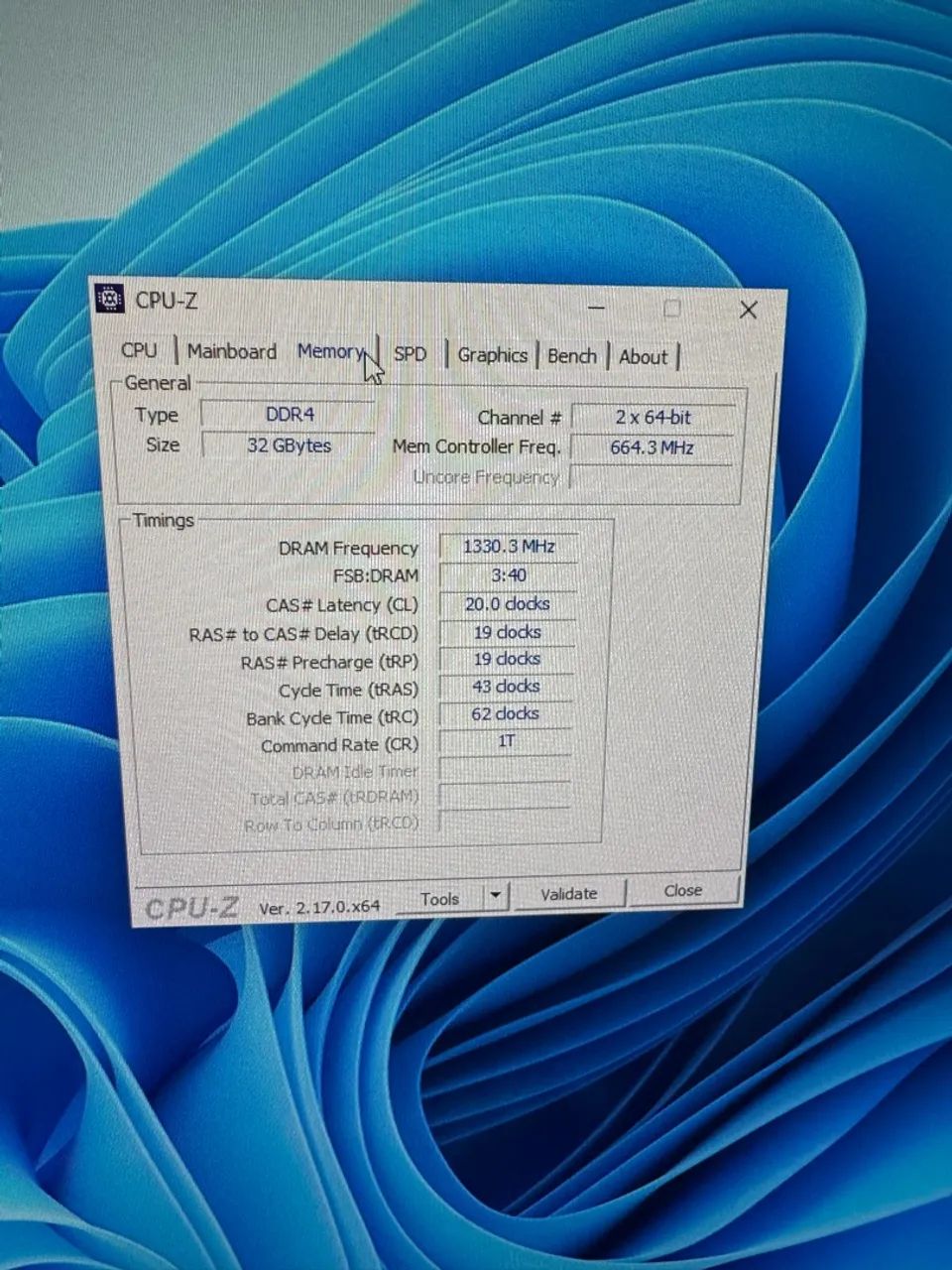Click the Validate button
Viewport: 952px width, 1270px height.
(x=569, y=894)
